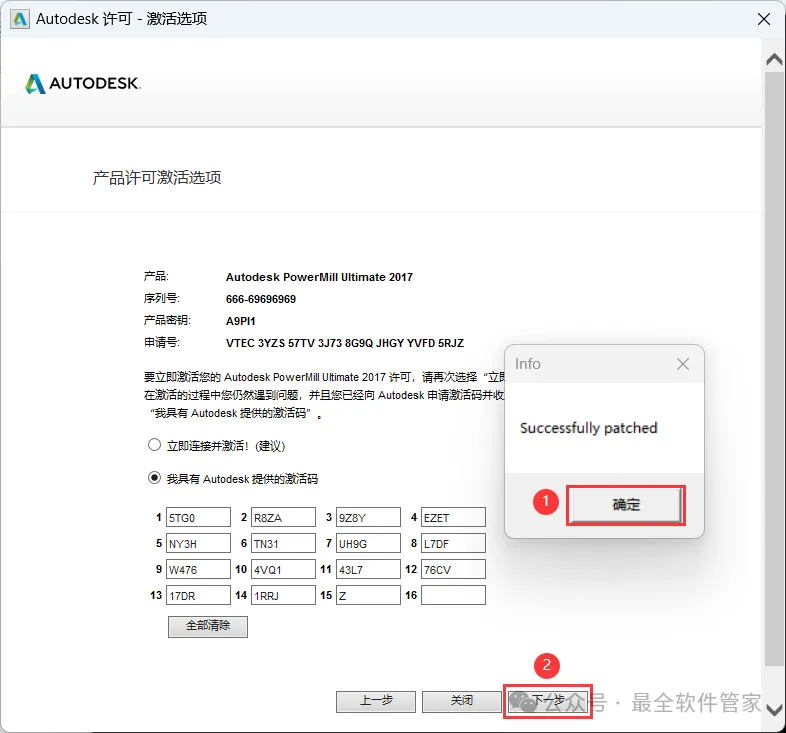The image size is (786, 733).
Task: Close the Info dialog with its X
Action: point(683,364)
